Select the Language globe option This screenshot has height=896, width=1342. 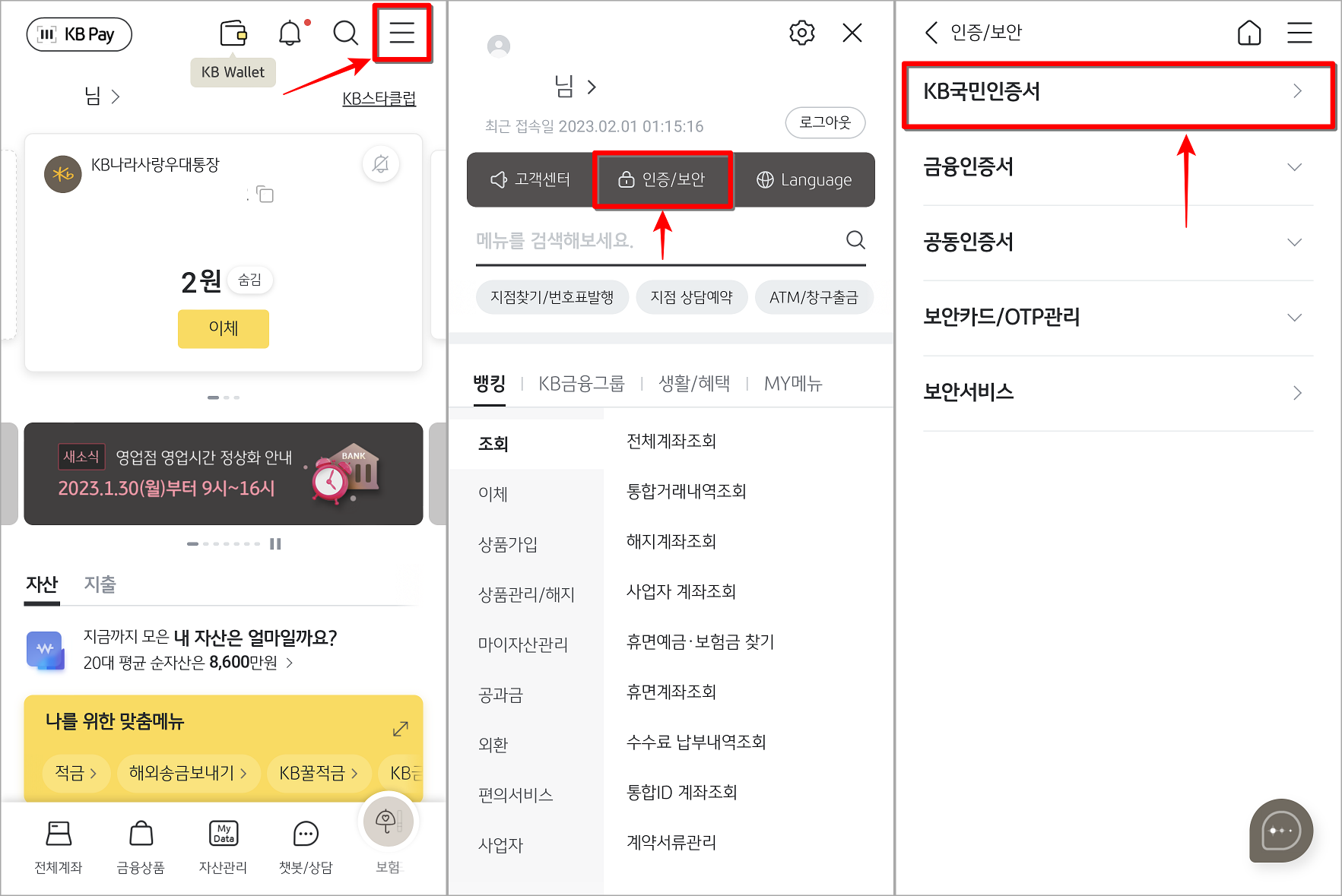point(804,179)
